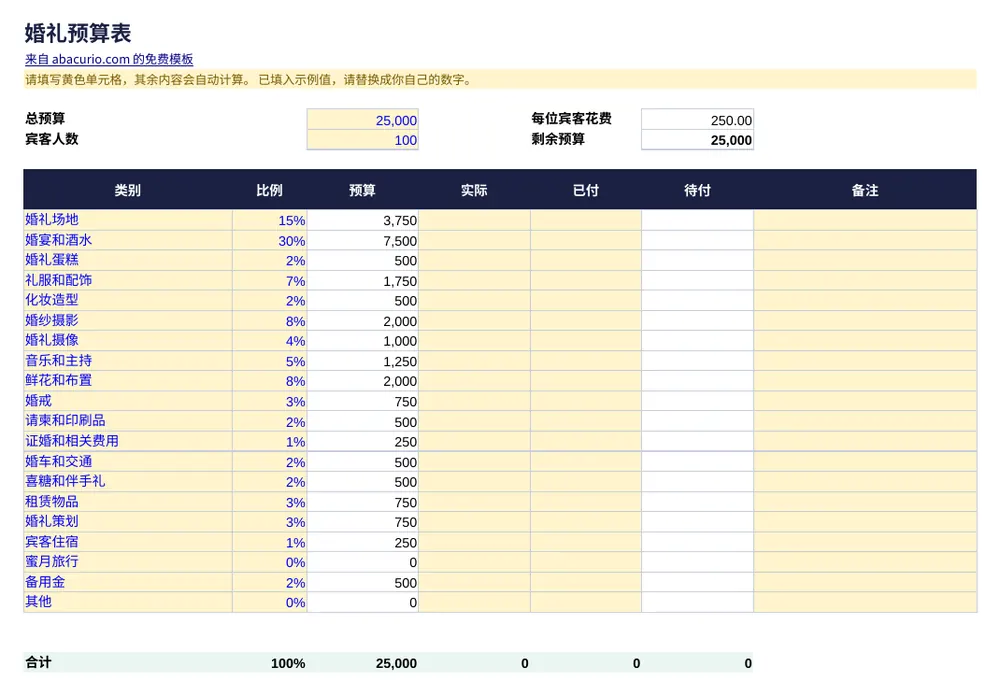Select the 鲜花和布置 category cell
Viewport: 1000px width, 695px height.
(128, 381)
